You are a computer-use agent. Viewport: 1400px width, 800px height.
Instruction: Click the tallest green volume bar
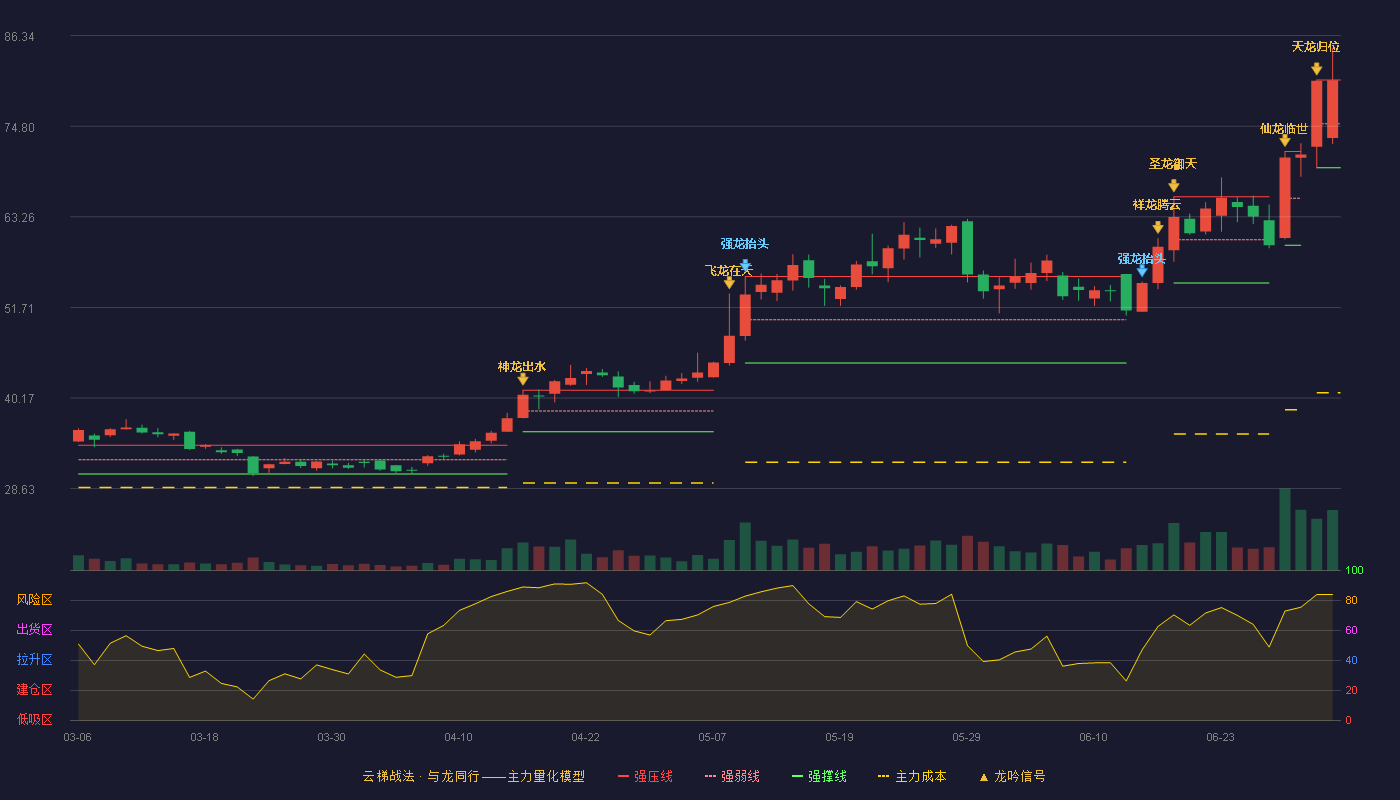[x=1285, y=529]
